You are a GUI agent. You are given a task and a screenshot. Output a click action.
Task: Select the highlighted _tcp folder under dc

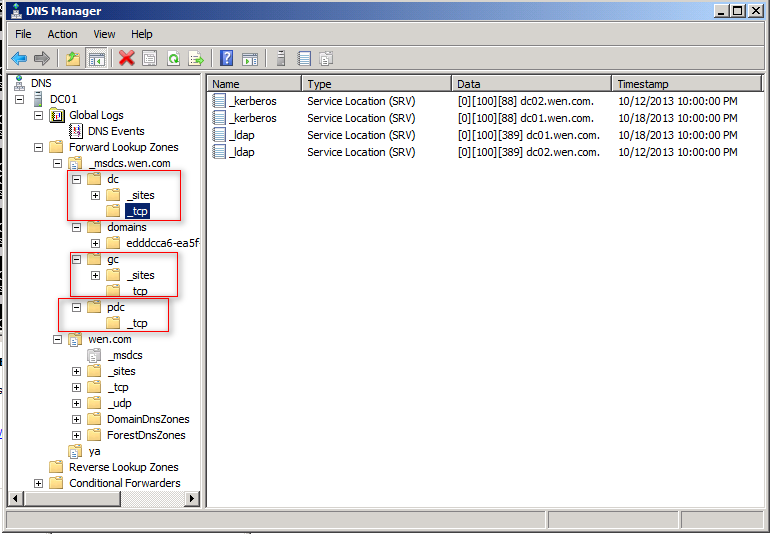tap(138, 211)
